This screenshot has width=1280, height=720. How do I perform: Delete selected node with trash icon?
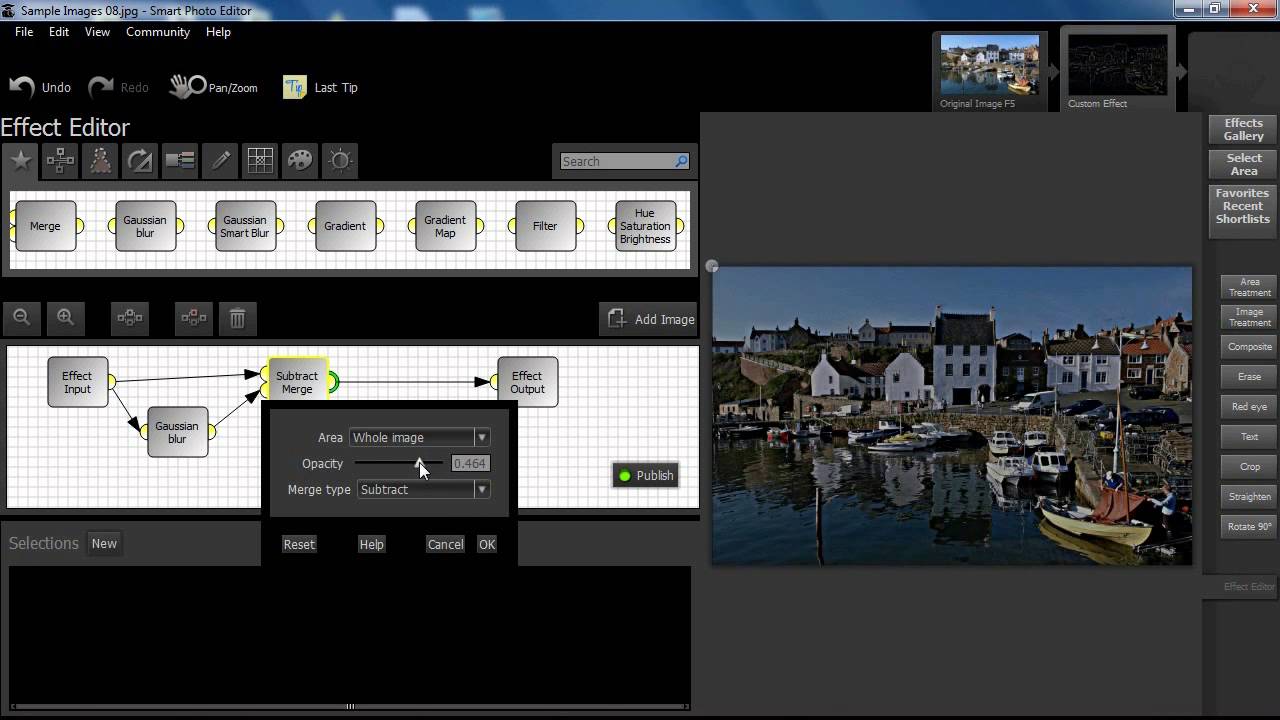point(237,318)
